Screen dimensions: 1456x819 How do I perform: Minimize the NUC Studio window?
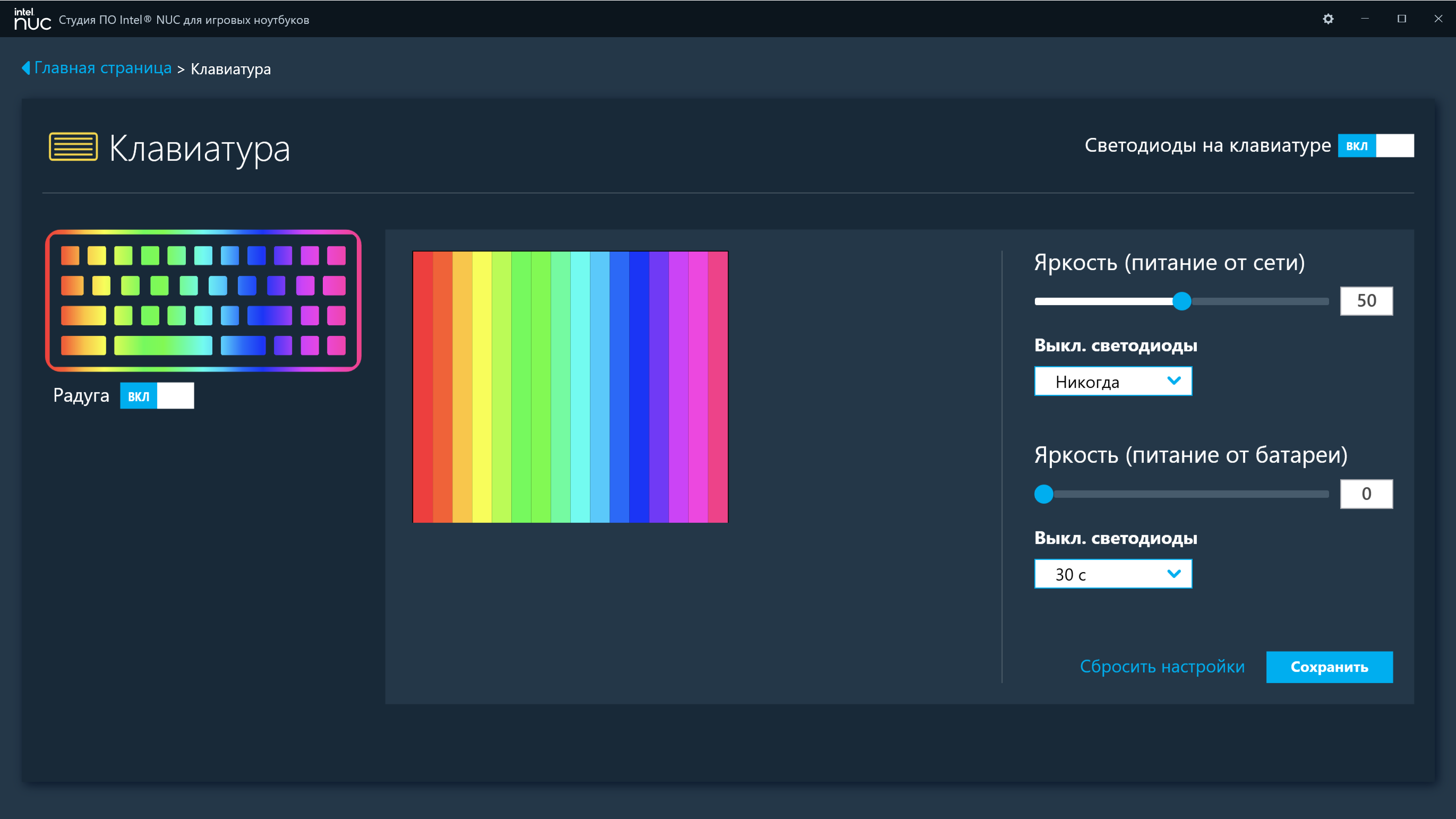click(1365, 19)
